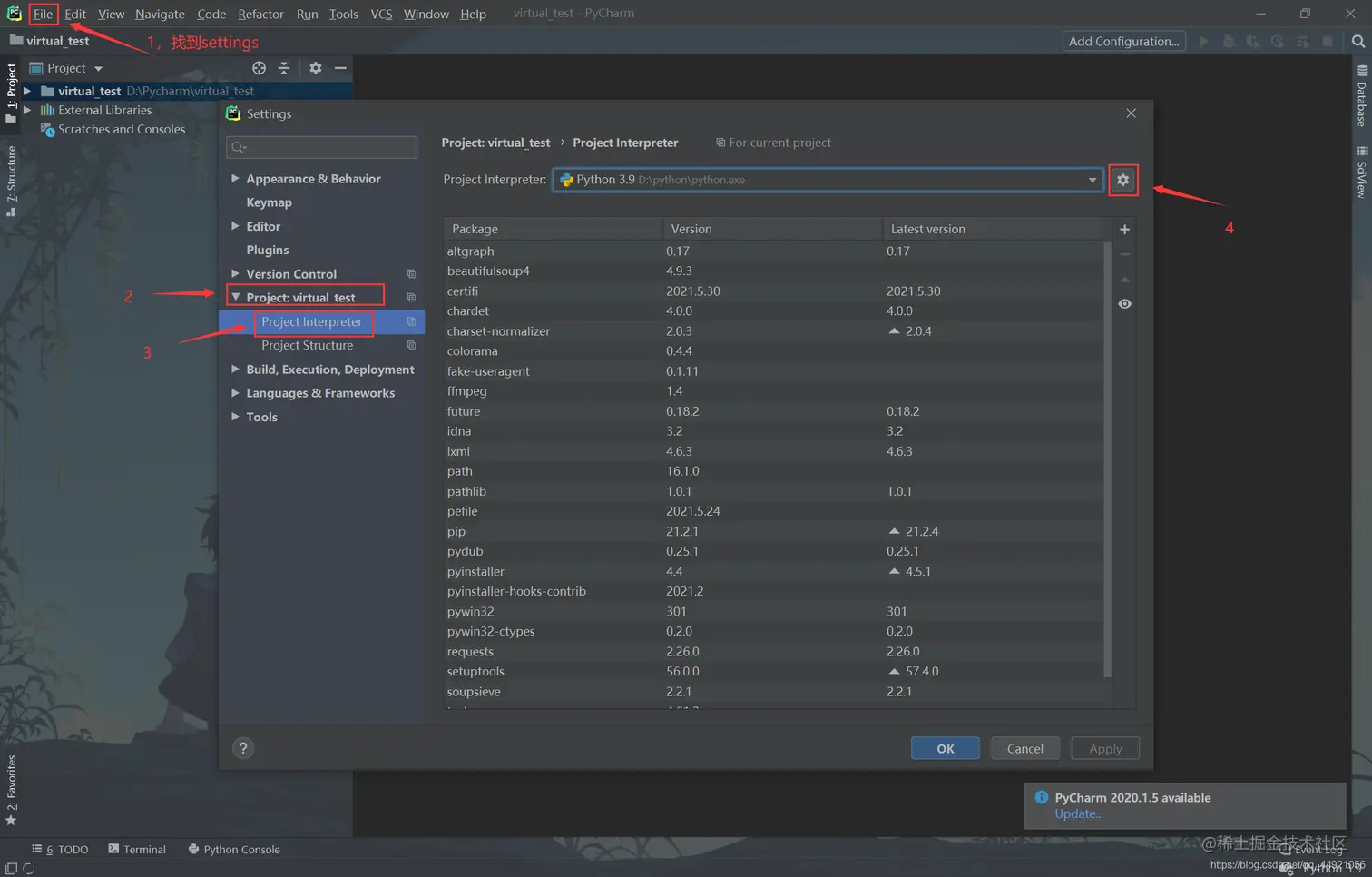This screenshot has width=1372, height=877.
Task: Open the File menu
Action: coord(43,14)
